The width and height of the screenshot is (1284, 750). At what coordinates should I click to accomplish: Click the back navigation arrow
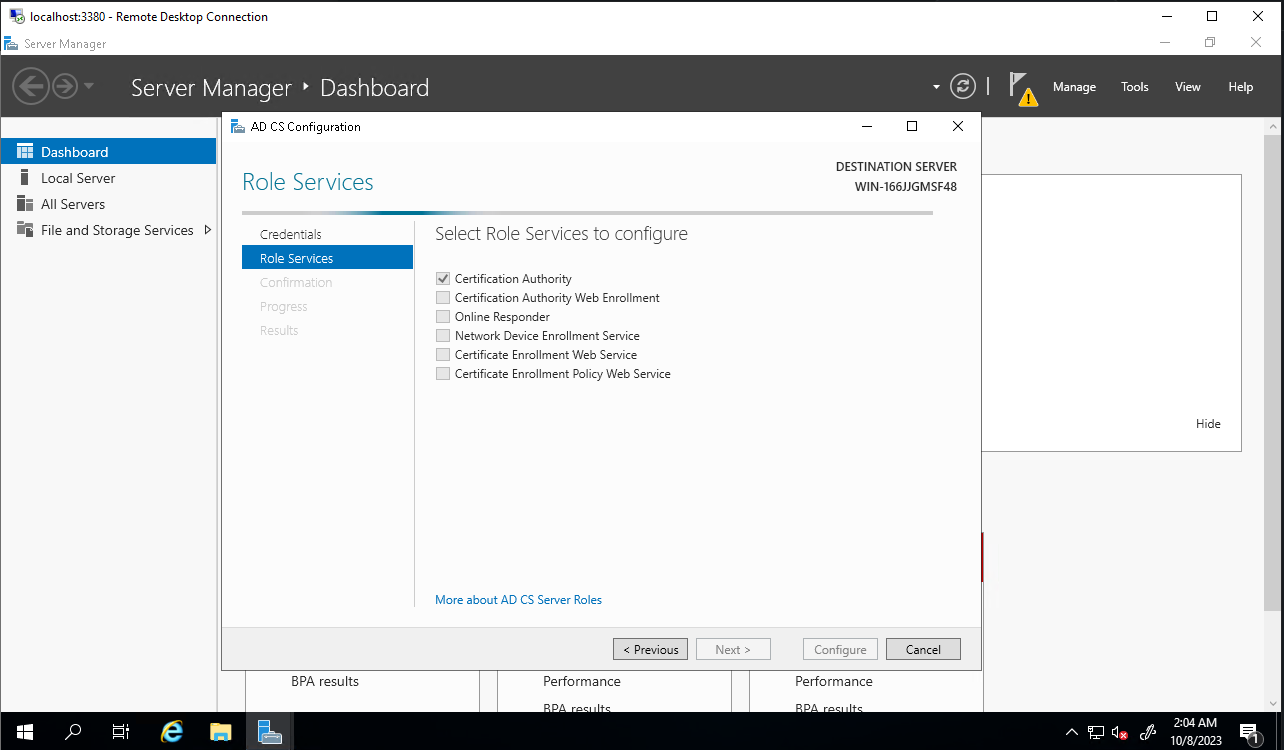[x=30, y=86]
